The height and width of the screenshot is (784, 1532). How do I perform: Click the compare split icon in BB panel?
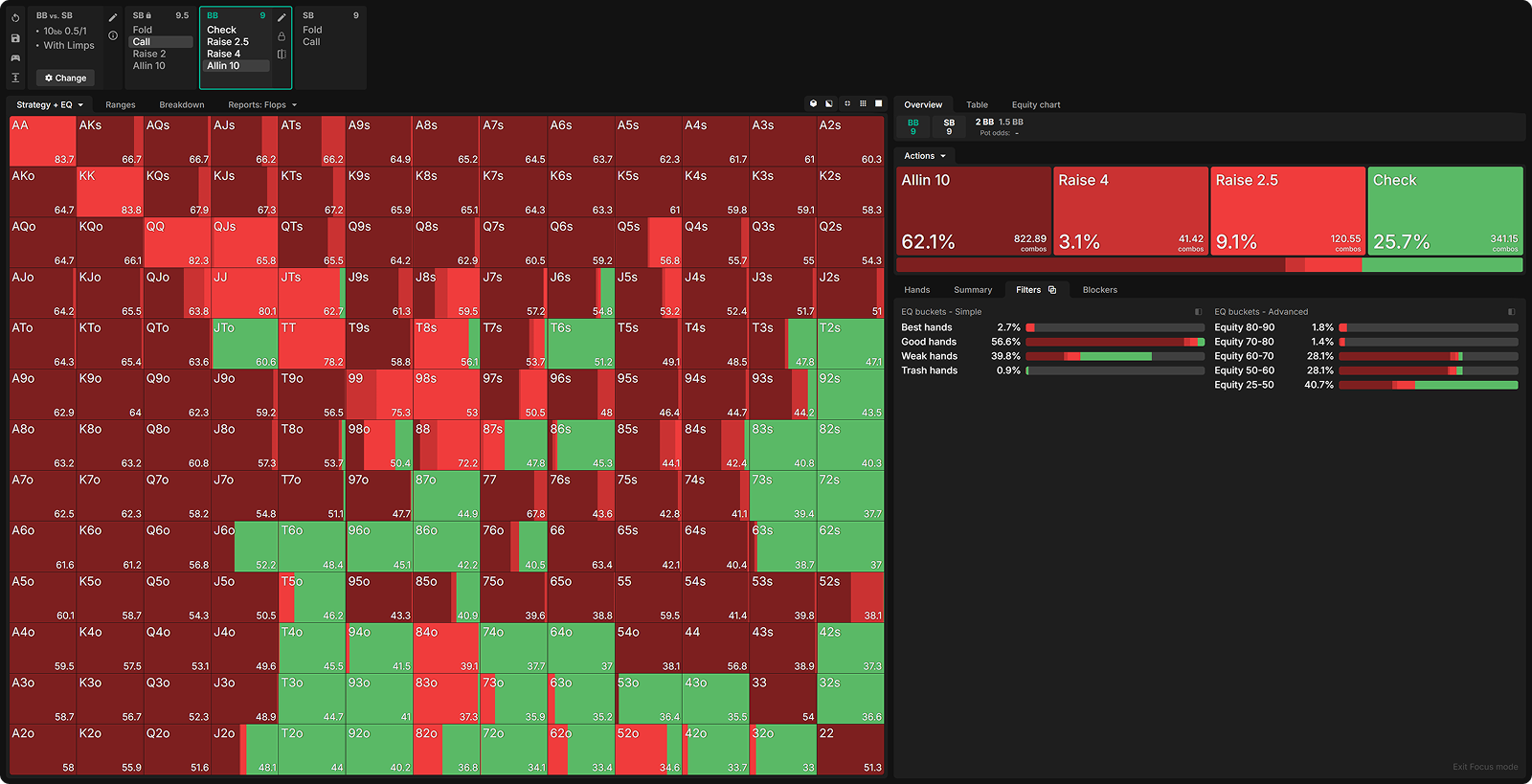282,55
